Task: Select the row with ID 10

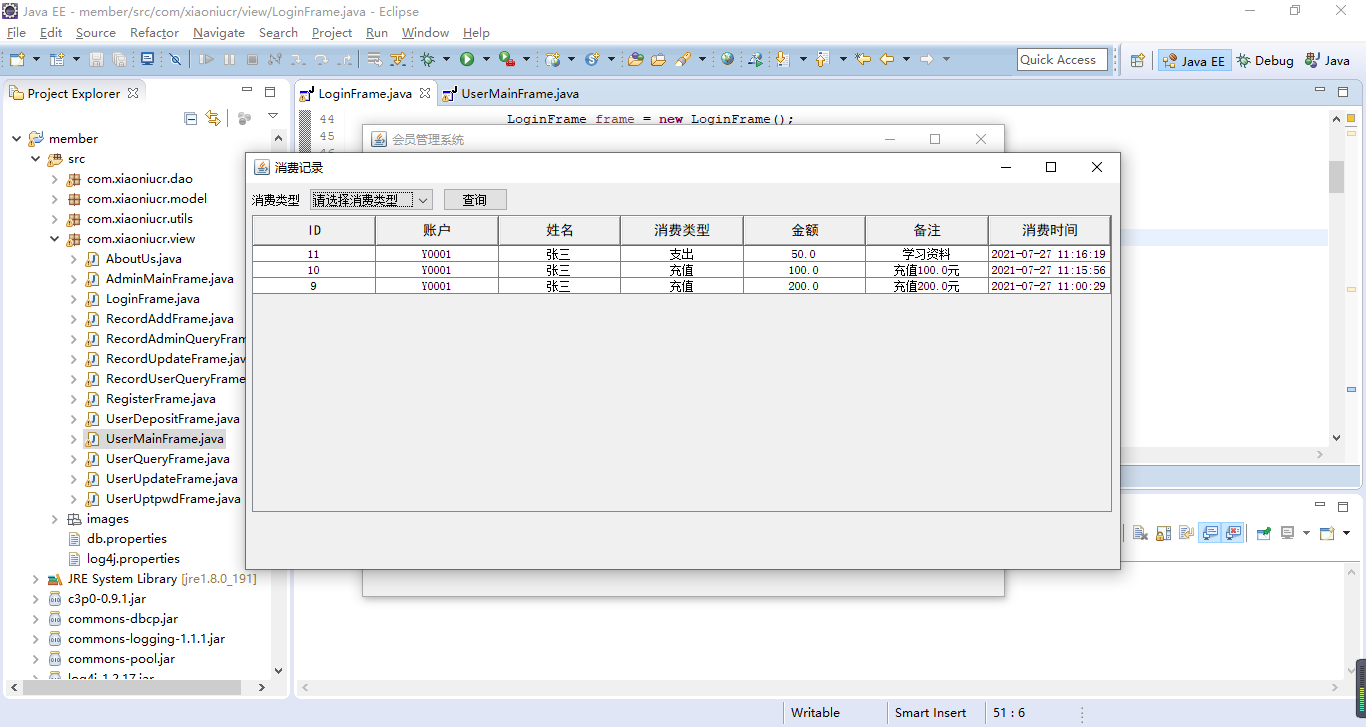Action: tap(681, 270)
